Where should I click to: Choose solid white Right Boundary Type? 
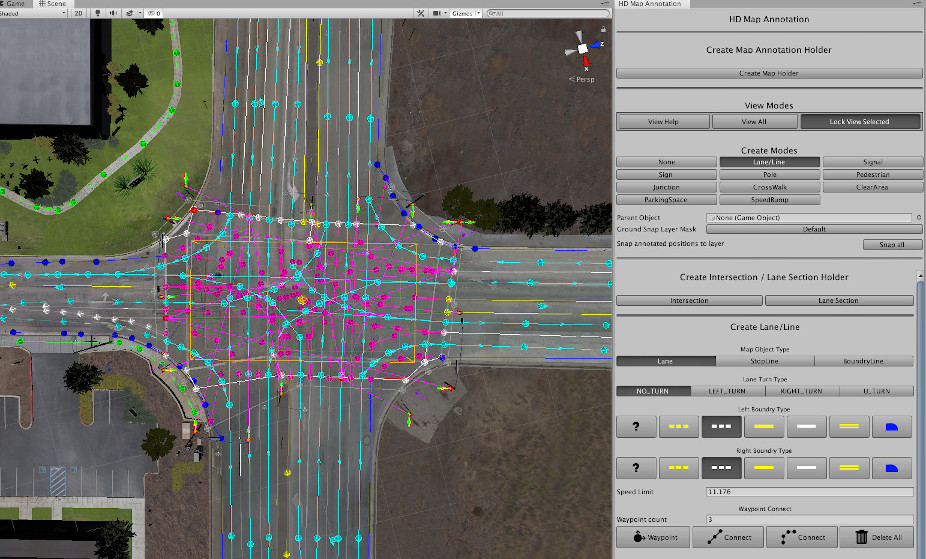pyautogui.click(x=807, y=468)
